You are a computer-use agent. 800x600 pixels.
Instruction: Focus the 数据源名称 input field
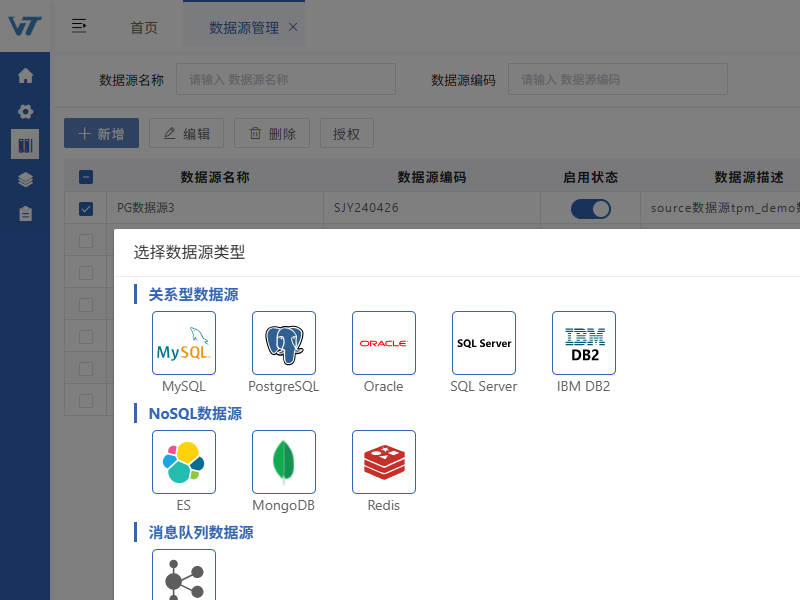click(x=286, y=79)
